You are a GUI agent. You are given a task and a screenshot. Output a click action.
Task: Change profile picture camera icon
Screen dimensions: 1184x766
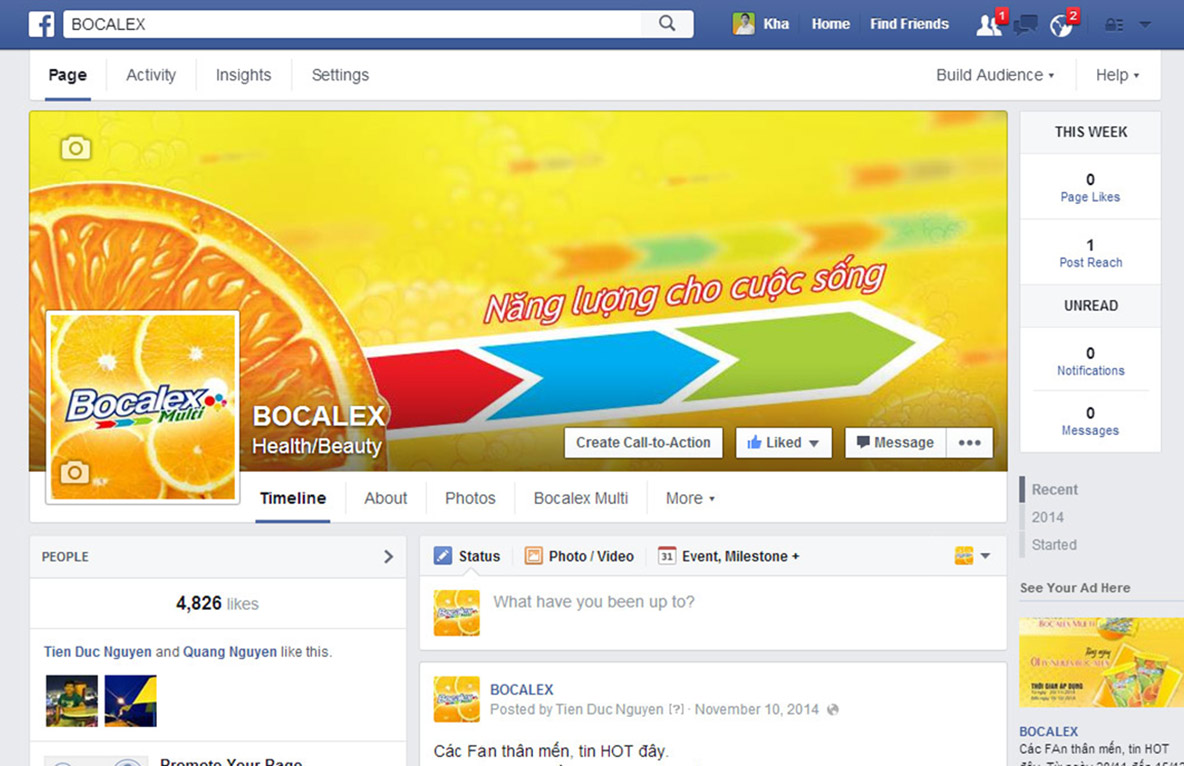pos(75,472)
